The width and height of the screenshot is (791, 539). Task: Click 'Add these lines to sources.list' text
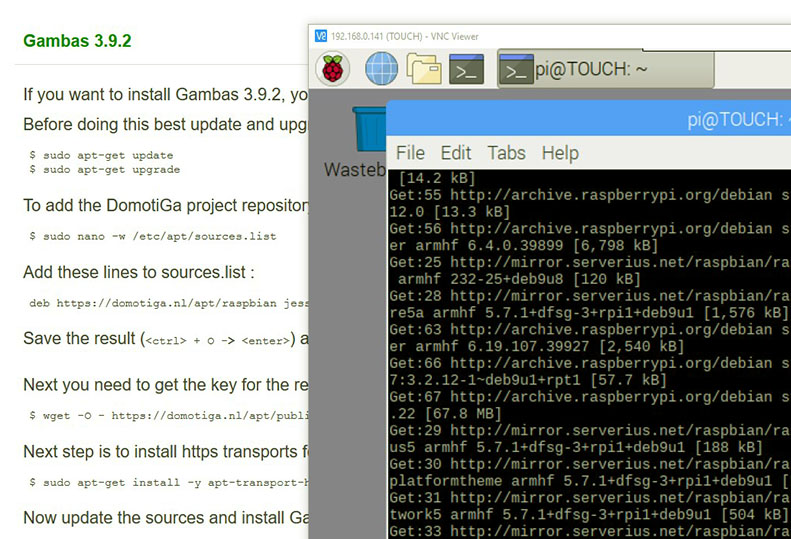[x=139, y=272]
